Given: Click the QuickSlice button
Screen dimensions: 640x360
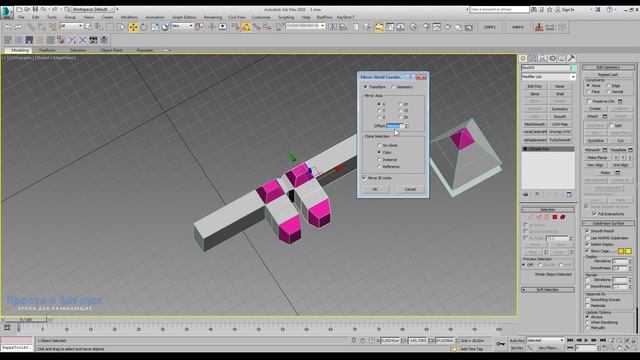Looking at the screenshot, I should 596,140.
